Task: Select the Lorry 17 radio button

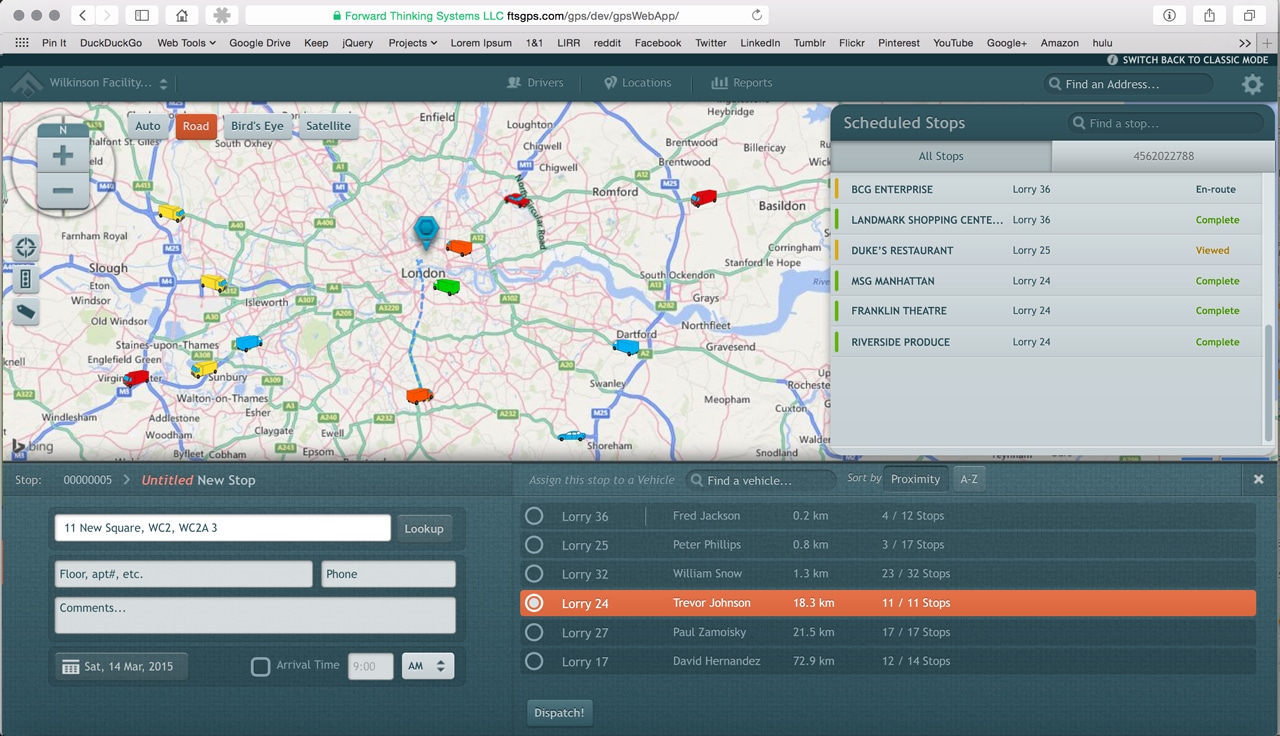Action: (x=534, y=661)
